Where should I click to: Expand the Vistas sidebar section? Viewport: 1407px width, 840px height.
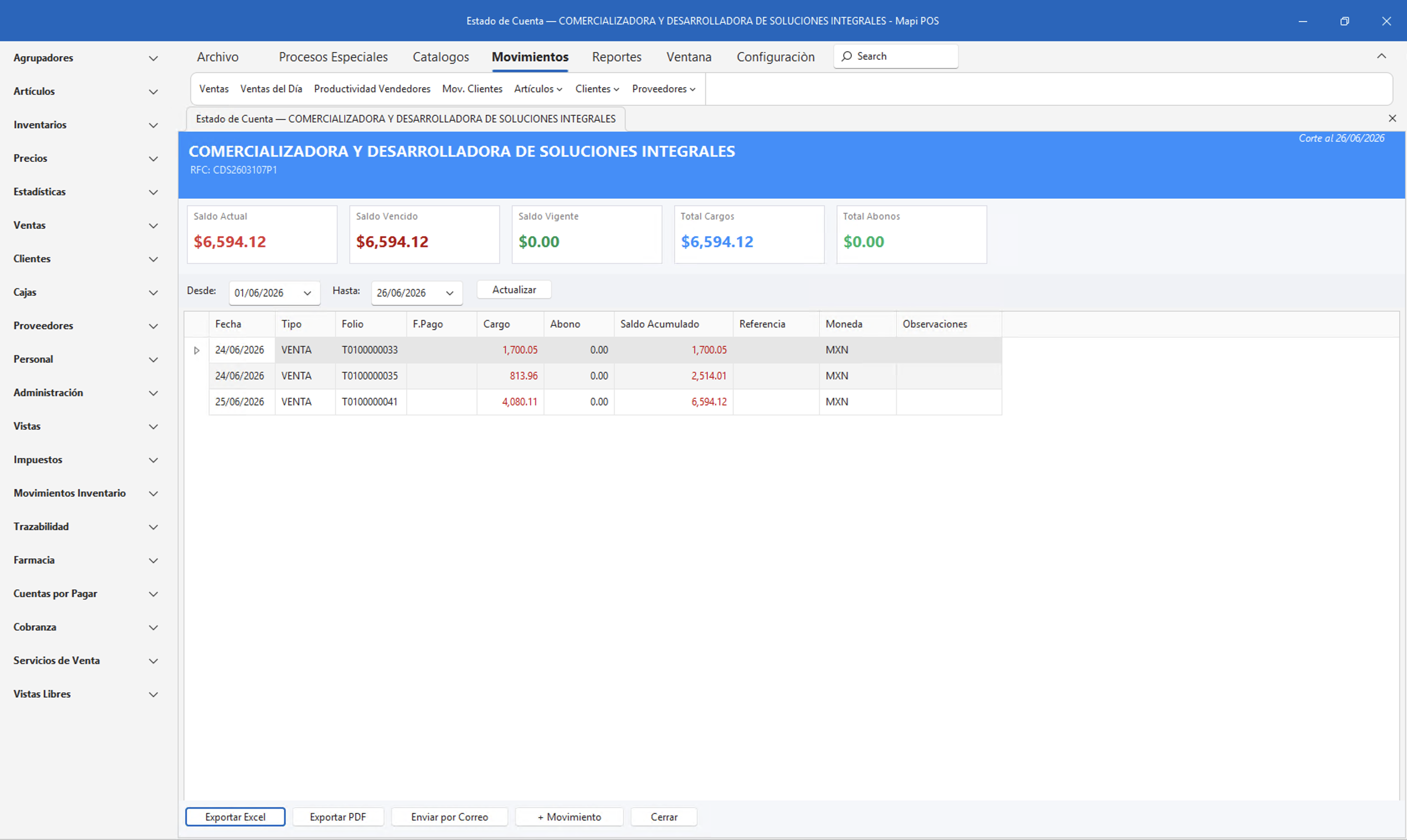tap(153, 426)
